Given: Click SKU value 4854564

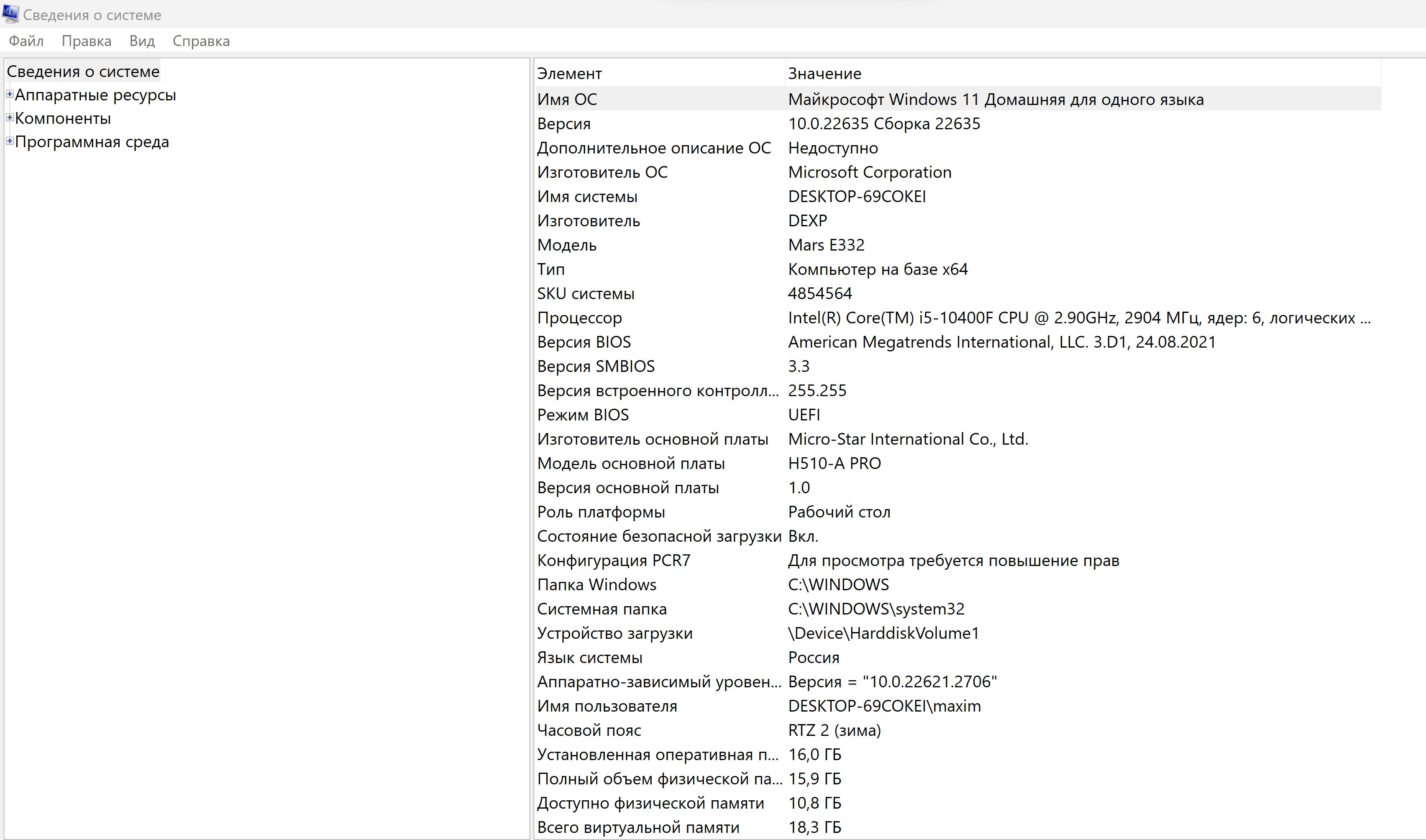Looking at the screenshot, I should point(820,294).
